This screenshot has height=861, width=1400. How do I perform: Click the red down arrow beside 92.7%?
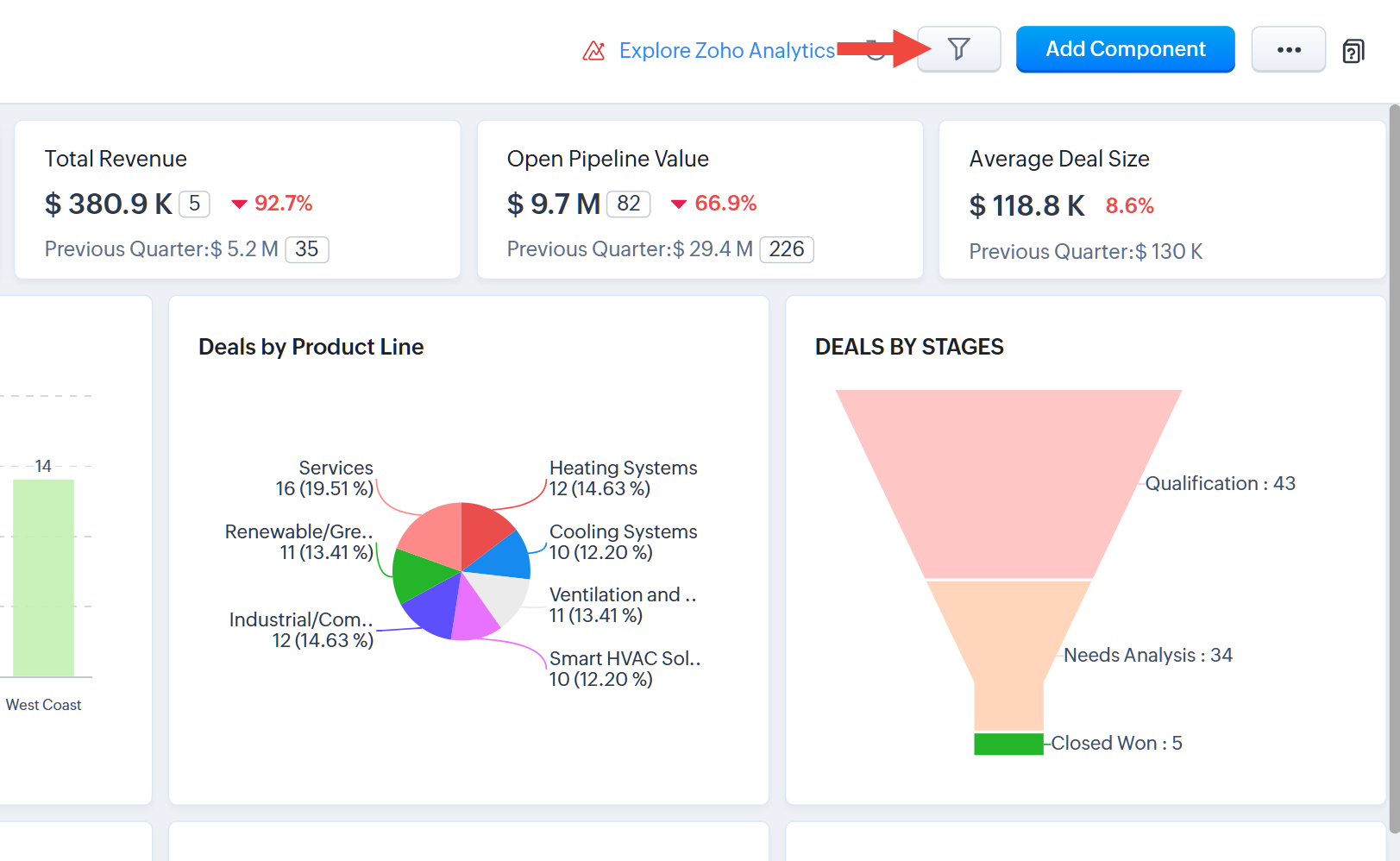coord(239,204)
